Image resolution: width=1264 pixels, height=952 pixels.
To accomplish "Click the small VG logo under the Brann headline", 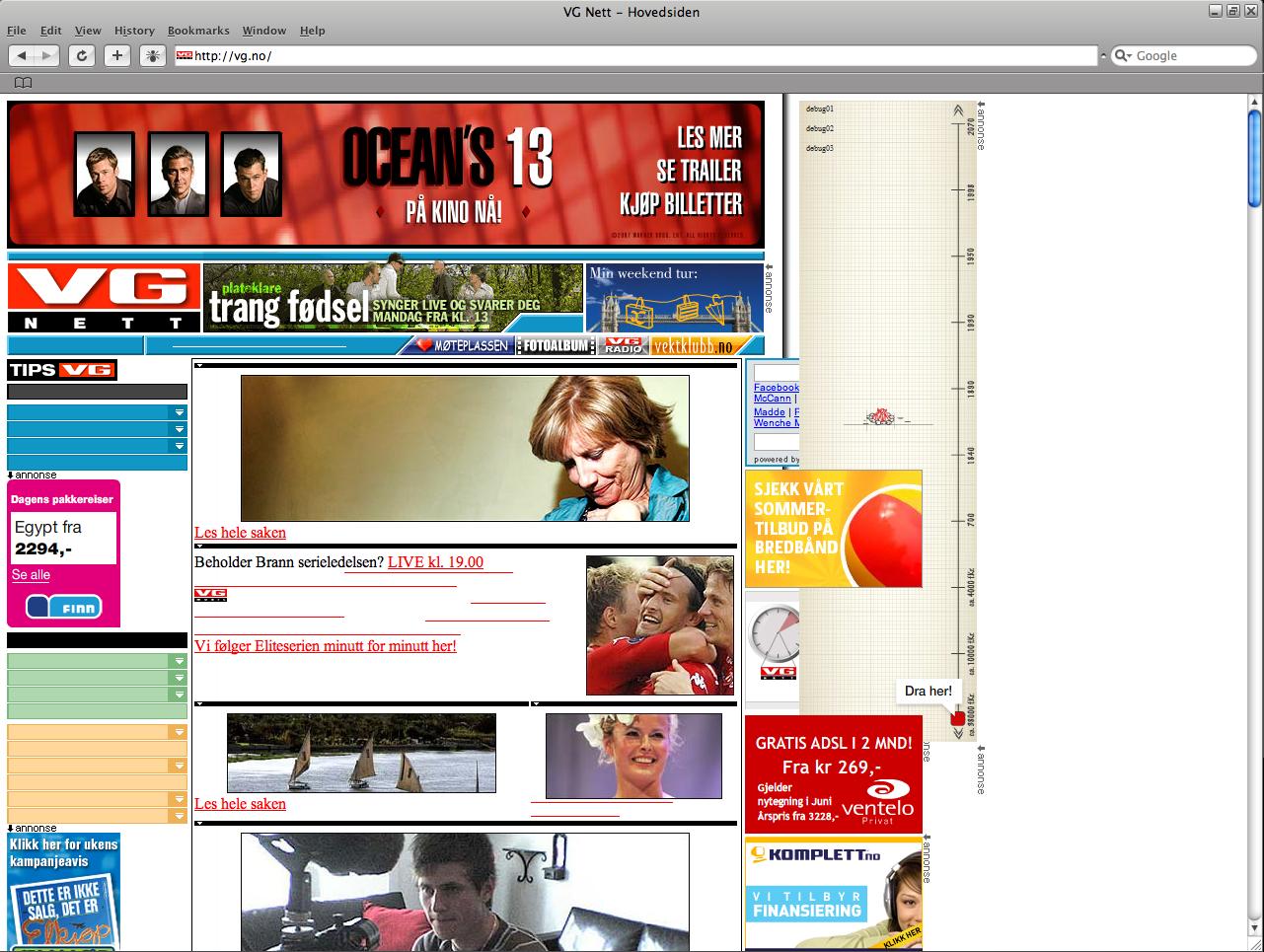I will [210, 594].
